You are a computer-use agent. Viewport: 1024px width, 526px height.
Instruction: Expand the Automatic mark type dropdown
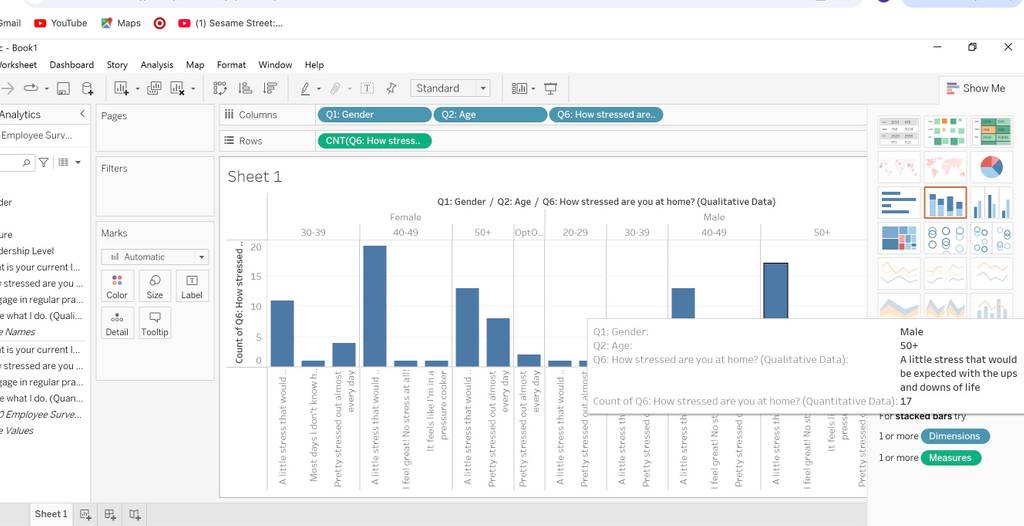tap(155, 257)
